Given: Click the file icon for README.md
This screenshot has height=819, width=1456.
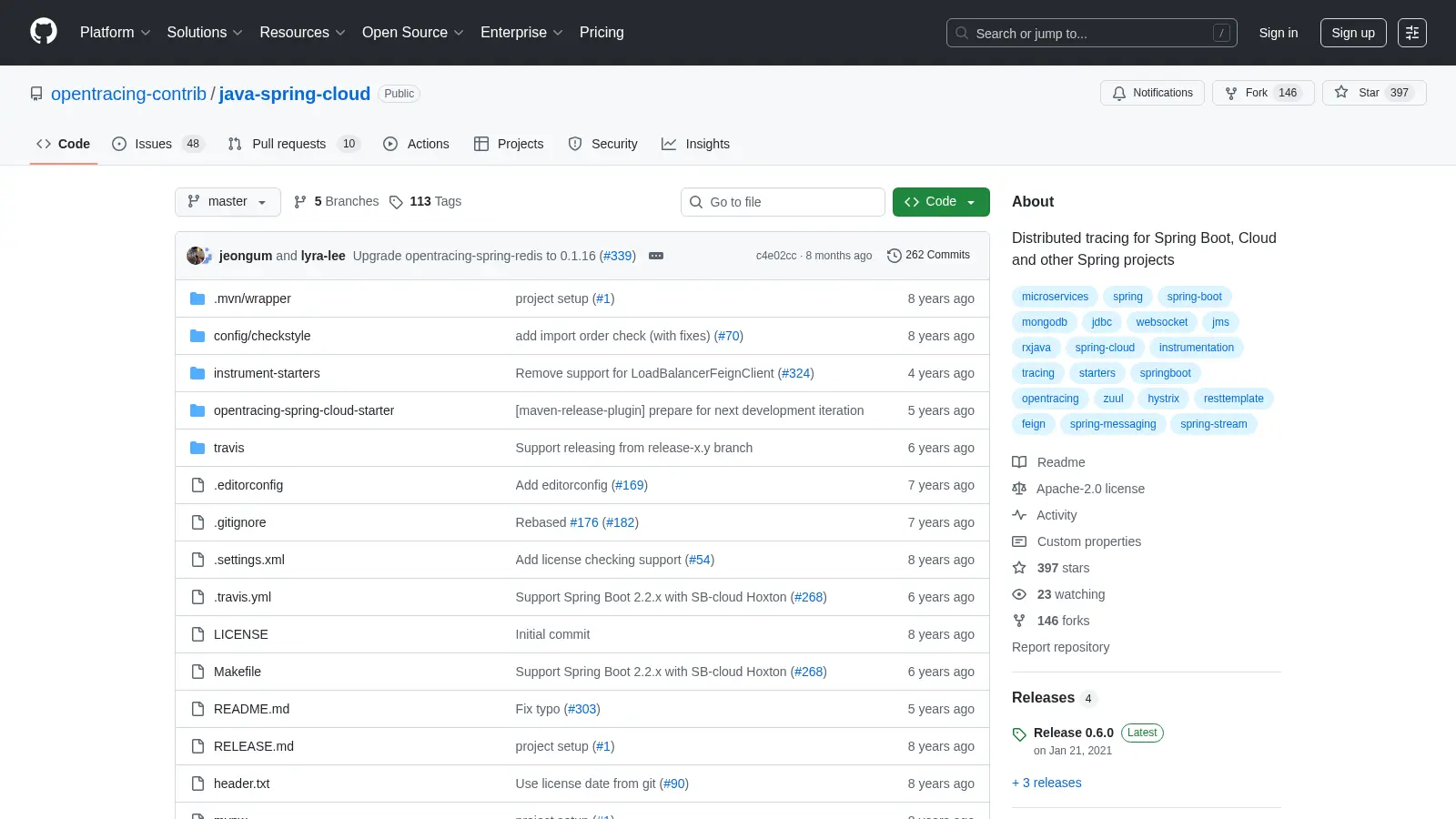Looking at the screenshot, I should point(197,709).
